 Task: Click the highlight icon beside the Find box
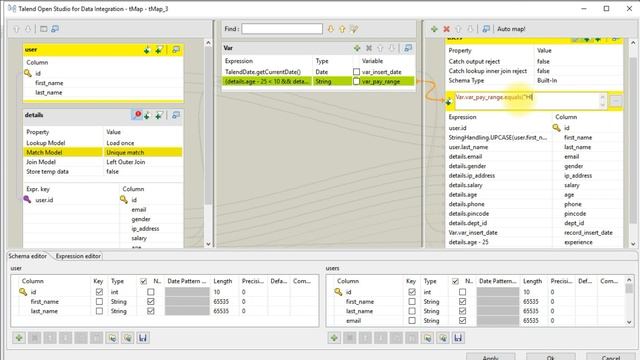point(354,29)
